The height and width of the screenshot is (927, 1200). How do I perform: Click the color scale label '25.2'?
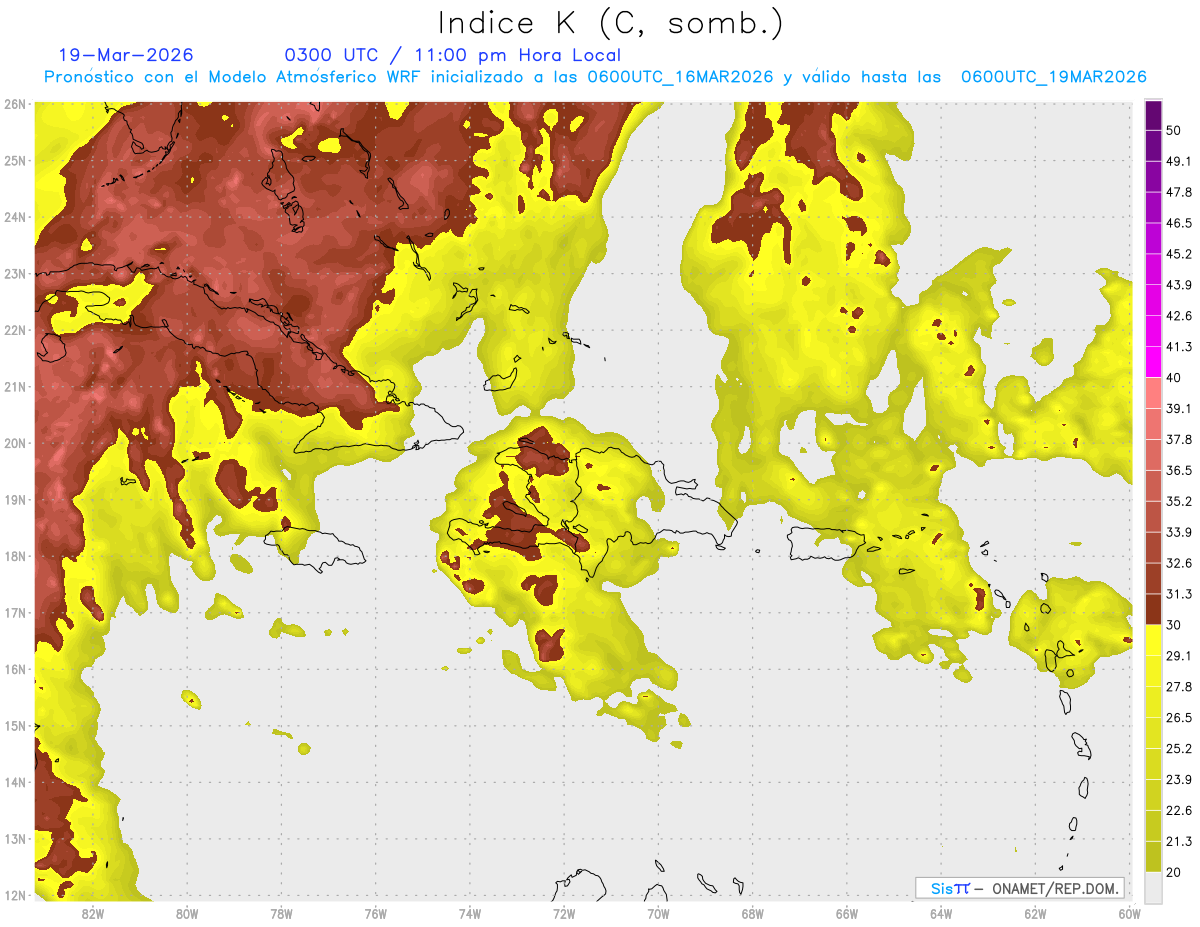tap(1178, 749)
